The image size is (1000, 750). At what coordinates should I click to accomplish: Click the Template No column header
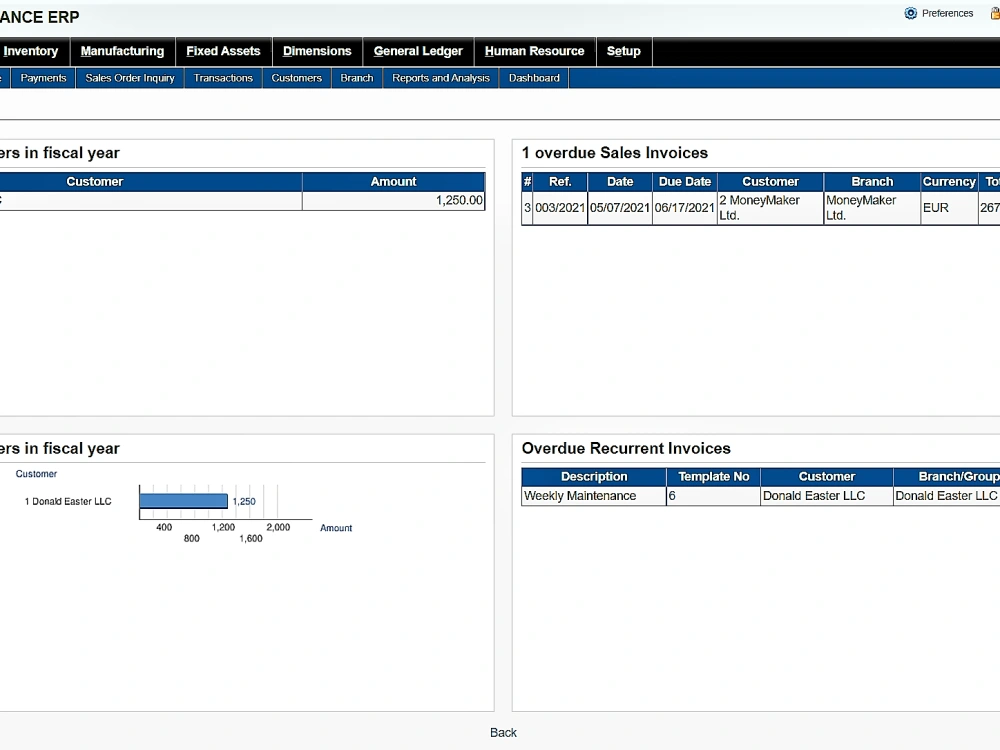713,476
